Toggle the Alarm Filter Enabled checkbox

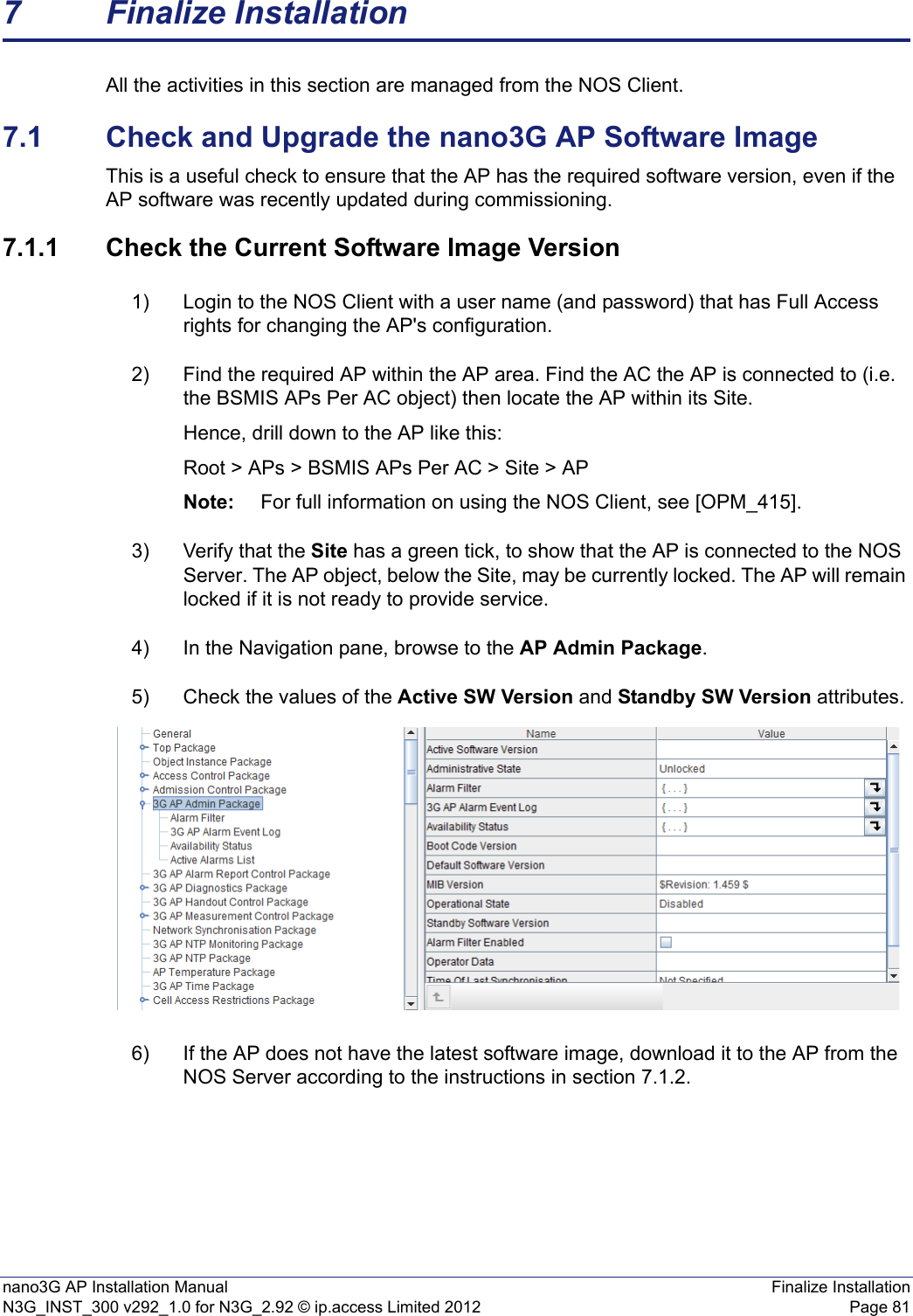pyautogui.click(x=666, y=942)
